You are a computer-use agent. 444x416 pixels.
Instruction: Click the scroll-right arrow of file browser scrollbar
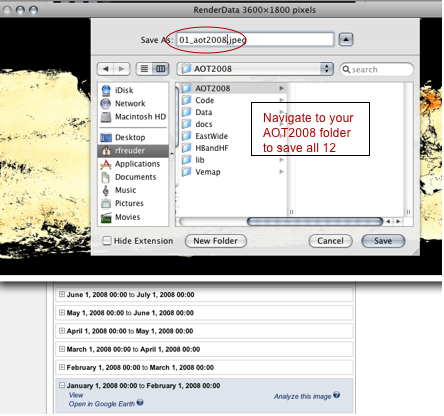398,221
